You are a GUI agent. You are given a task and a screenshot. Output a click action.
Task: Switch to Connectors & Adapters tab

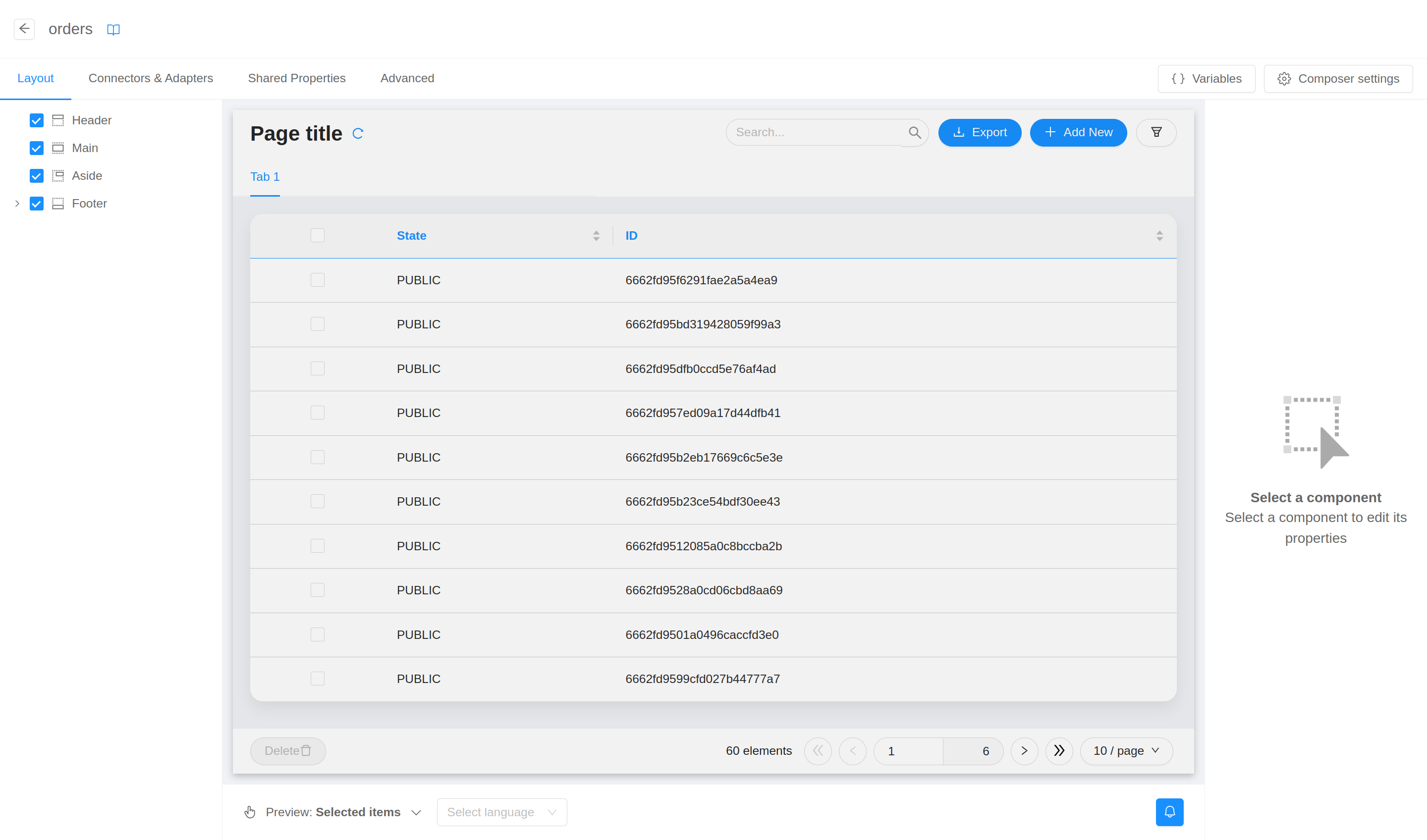click(x=151, y=78)
